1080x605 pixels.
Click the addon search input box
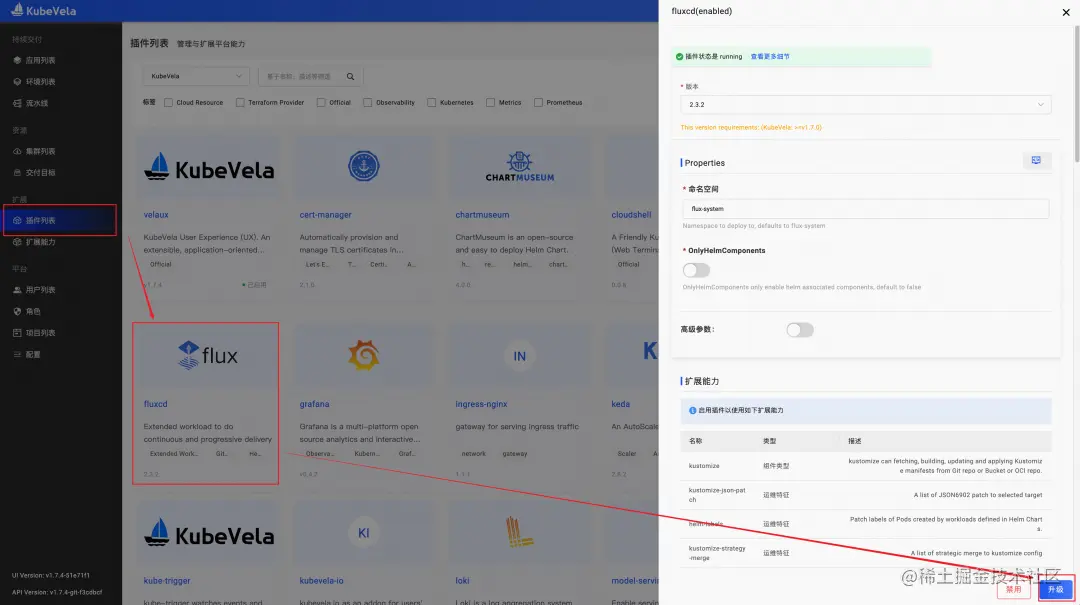point(311,76)
